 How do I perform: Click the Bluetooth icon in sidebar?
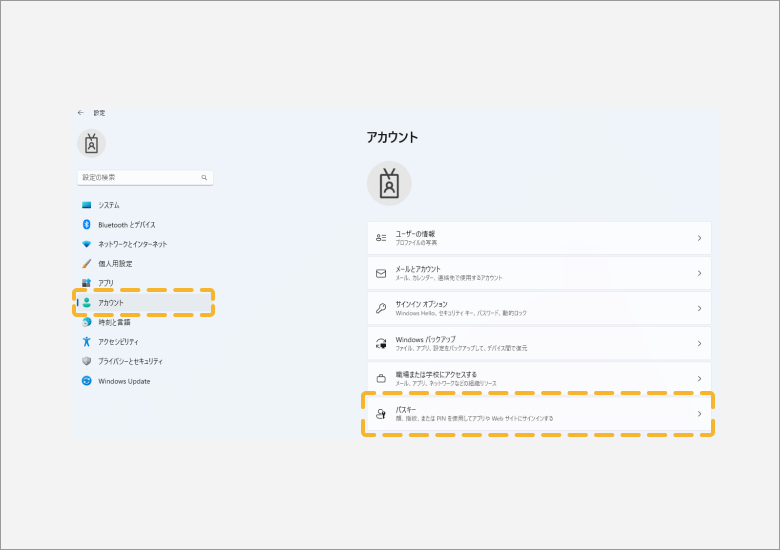[x=87, y=225]
